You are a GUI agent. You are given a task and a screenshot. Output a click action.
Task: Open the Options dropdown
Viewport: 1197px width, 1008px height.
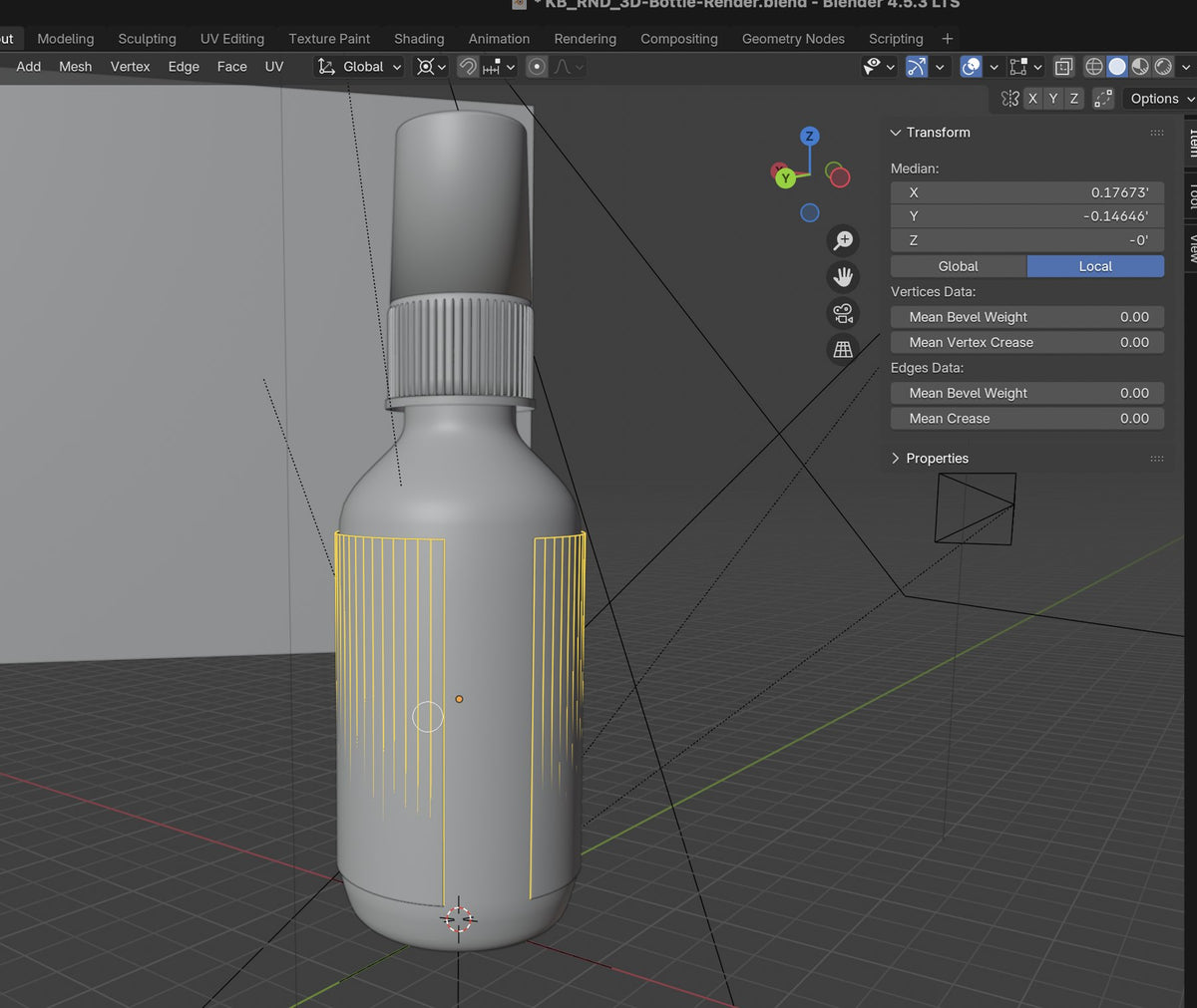(1161, 99)
